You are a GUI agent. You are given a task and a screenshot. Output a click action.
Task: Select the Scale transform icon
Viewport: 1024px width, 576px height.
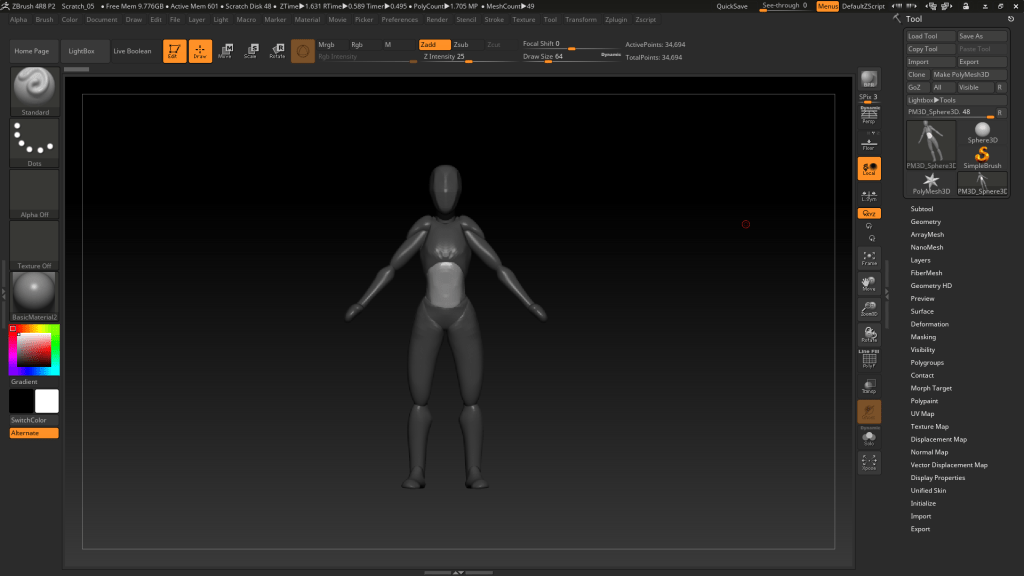click(x=251, y=51)
